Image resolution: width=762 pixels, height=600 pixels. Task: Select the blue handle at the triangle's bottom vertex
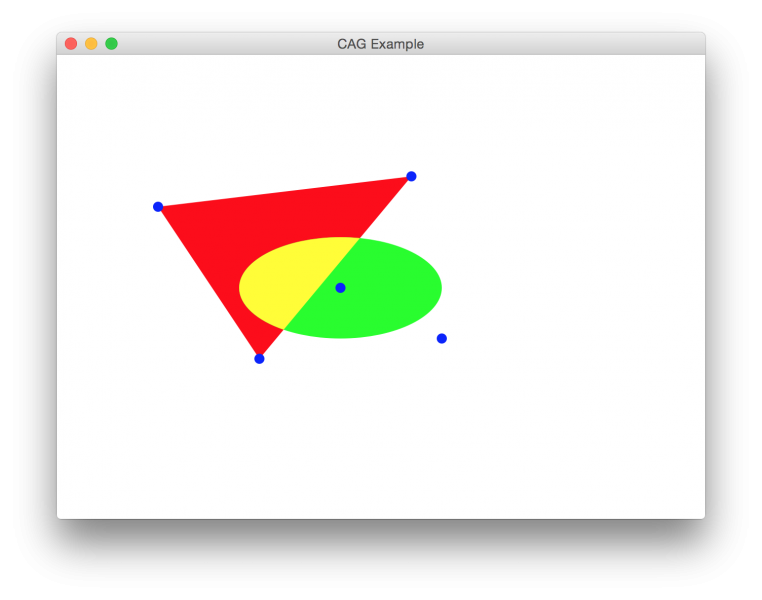(260, 359)
